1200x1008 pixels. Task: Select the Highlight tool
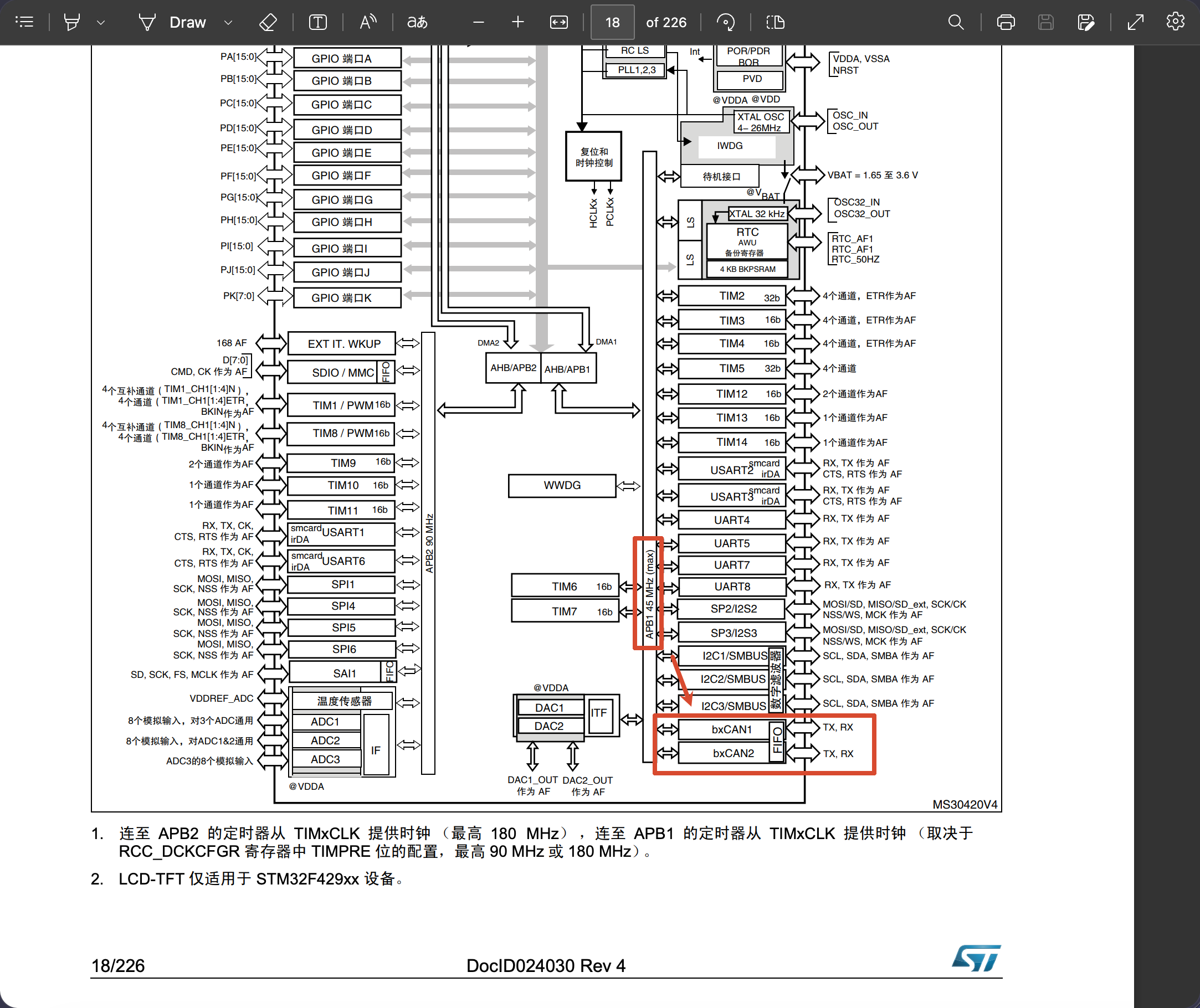point(72,22)
